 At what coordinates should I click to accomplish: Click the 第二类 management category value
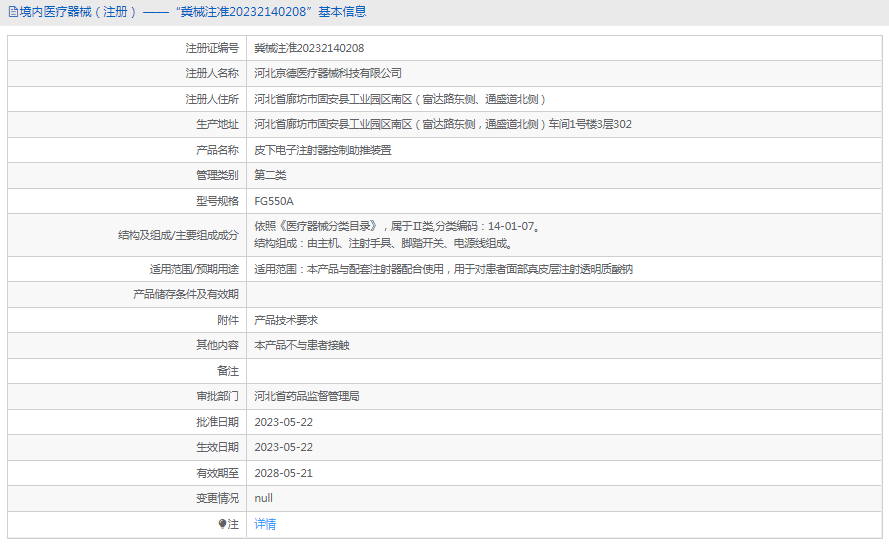click(270, 175)
